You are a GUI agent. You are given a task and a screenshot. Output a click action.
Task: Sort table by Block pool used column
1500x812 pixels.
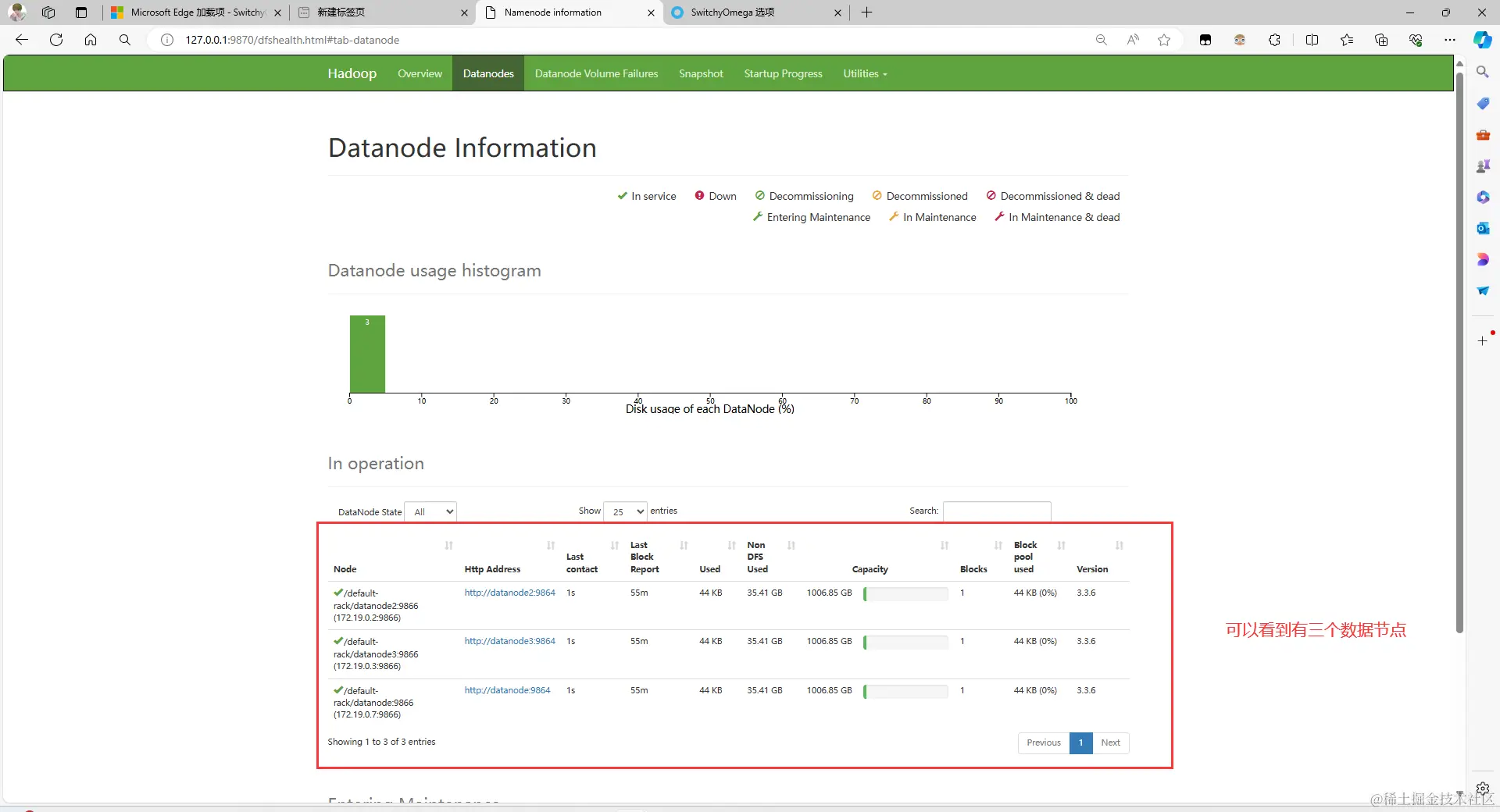(x=1039, y=557)
